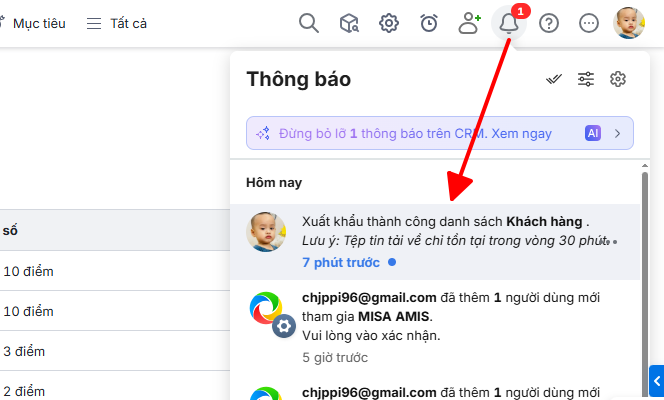Toggle the notification bell icon
The image size is (664, 400).
(x=509, y=23)
